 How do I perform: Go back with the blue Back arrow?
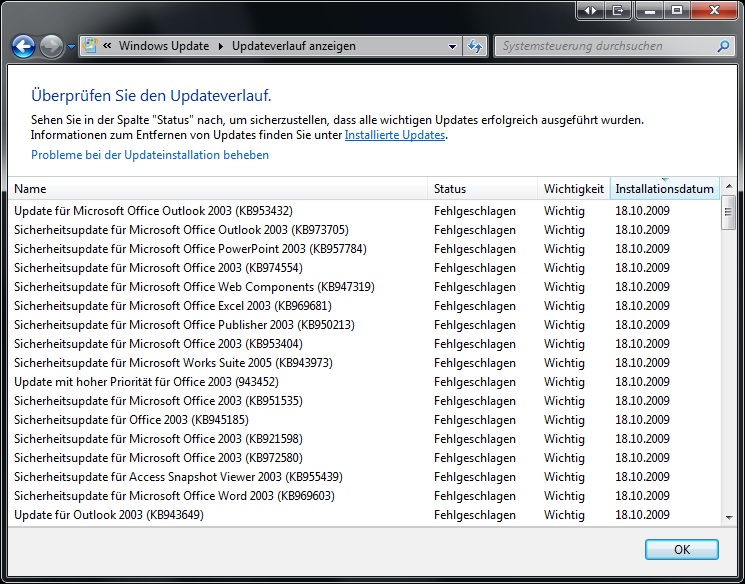(23, 47)
